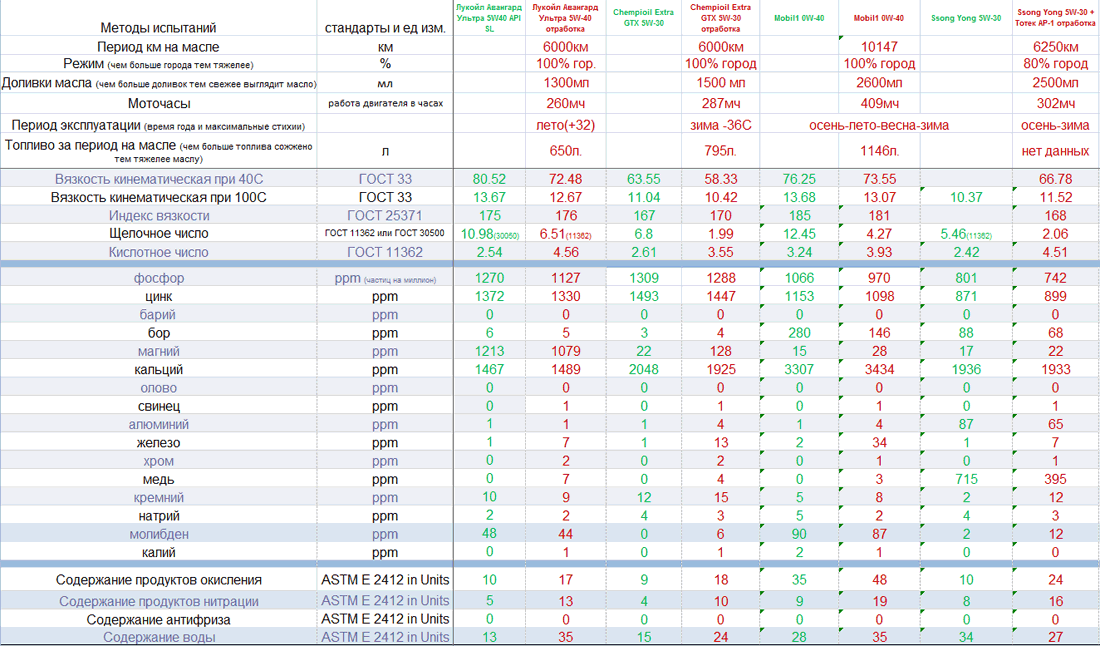Screen dimensions: 1100x646
Task: Select 'Вязкость кинематическая при 100С' row label
Action: [x=159, y=198]
